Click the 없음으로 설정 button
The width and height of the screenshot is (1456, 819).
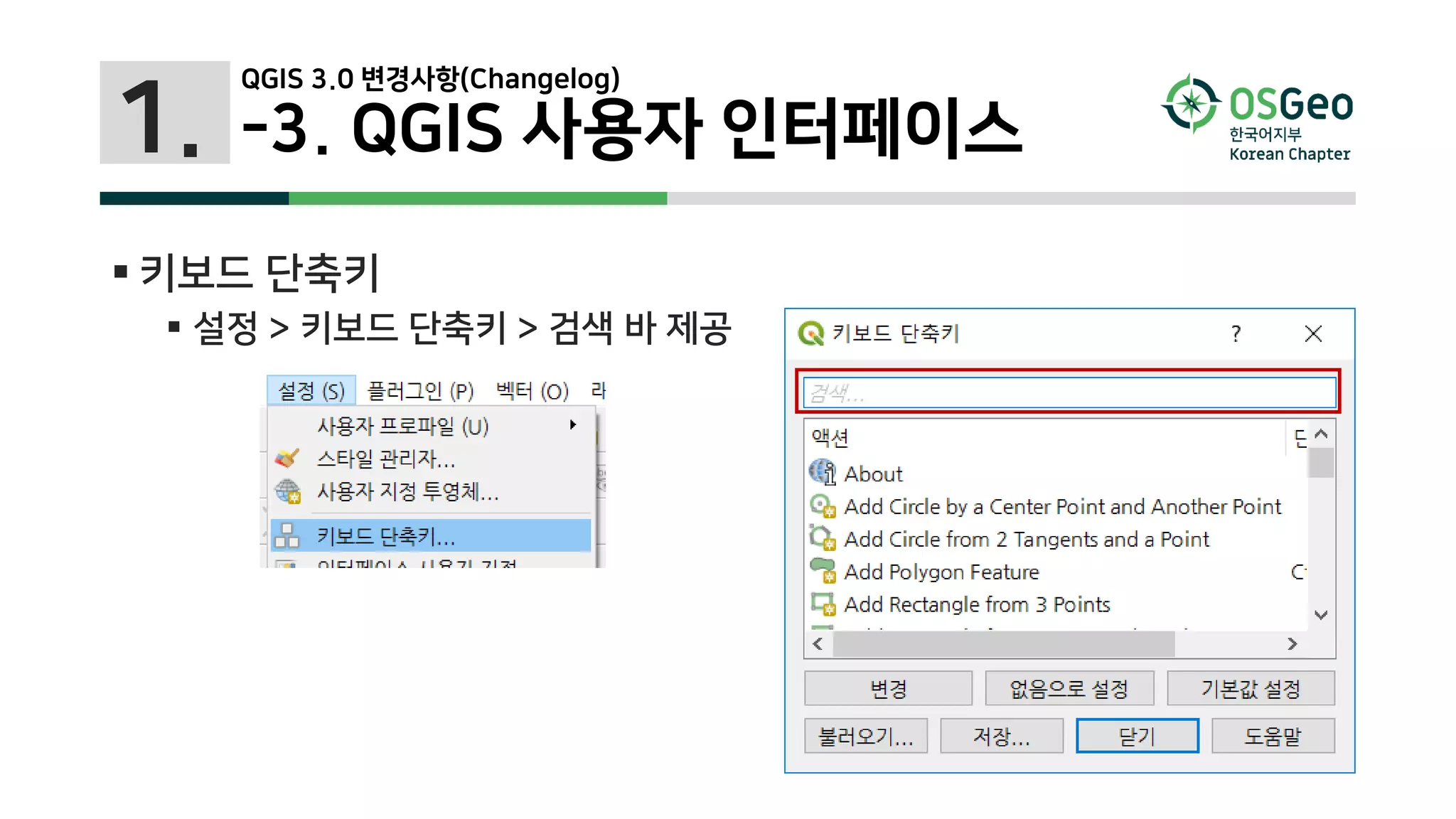1069,688
